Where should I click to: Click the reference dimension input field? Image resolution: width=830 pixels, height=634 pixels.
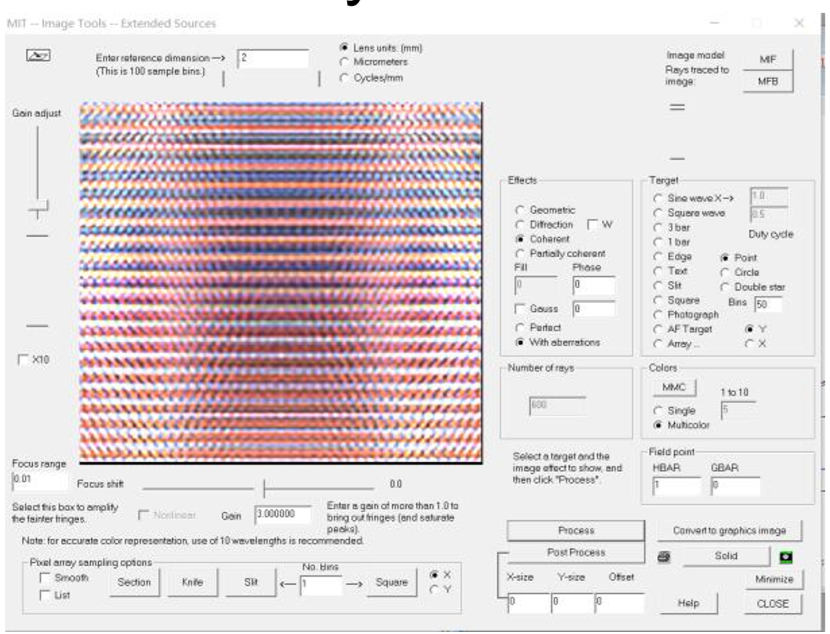273,59
